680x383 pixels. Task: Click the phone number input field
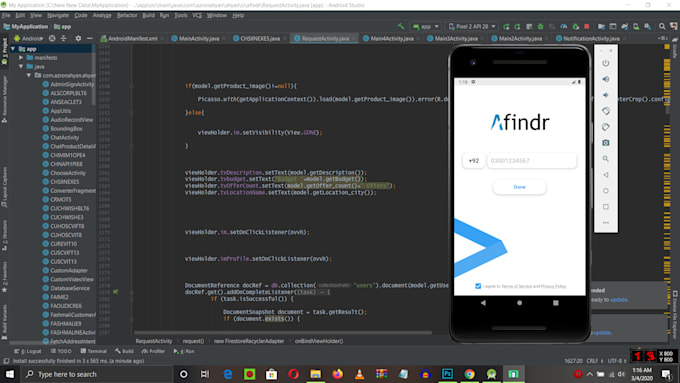(532, 160)
